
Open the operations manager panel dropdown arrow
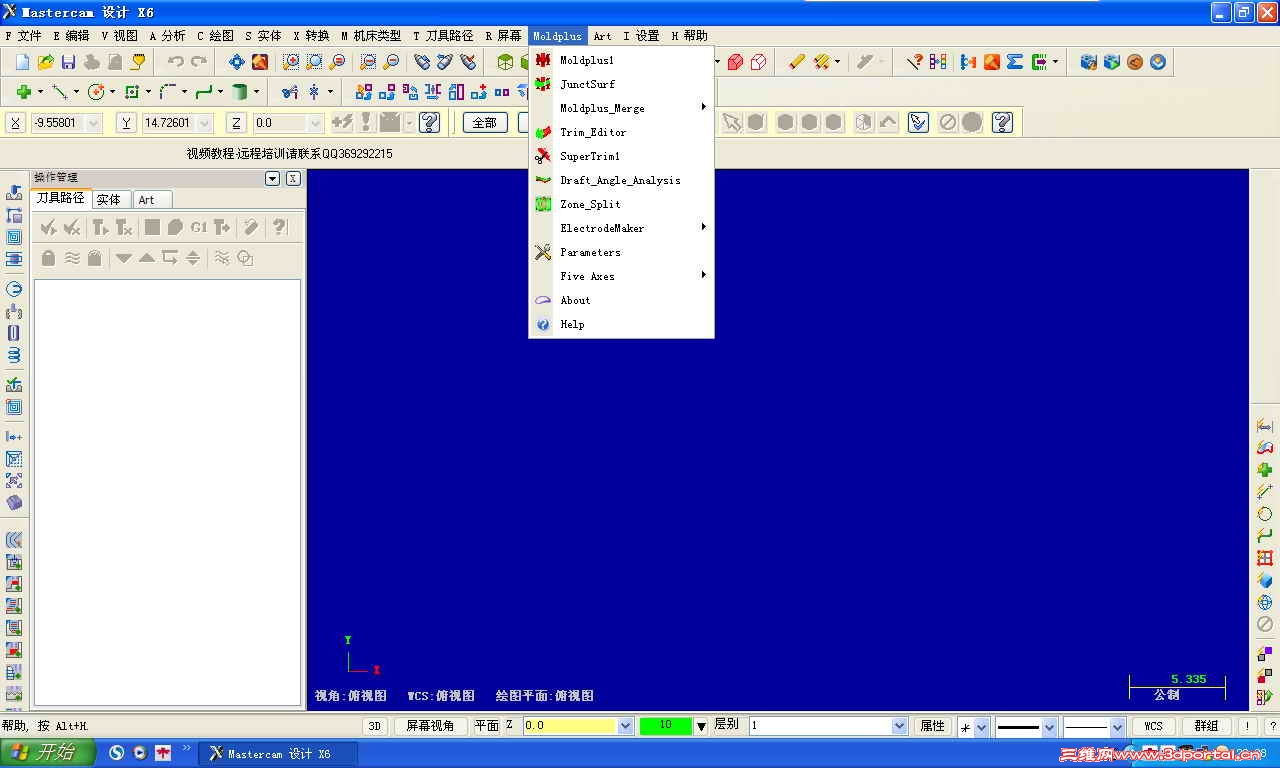click(x=272, y=178)
